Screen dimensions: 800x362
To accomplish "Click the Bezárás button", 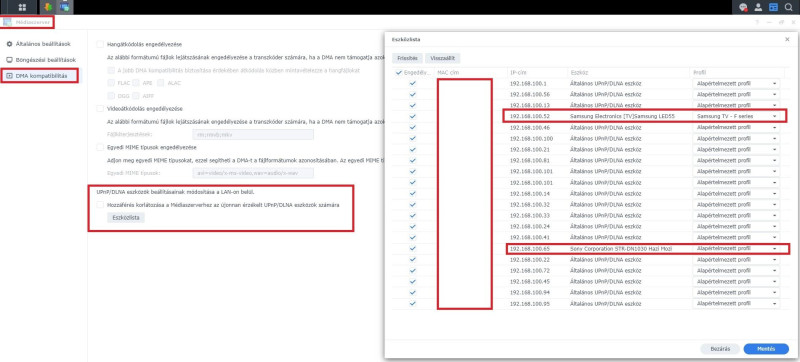I will [x=720, y=349].
